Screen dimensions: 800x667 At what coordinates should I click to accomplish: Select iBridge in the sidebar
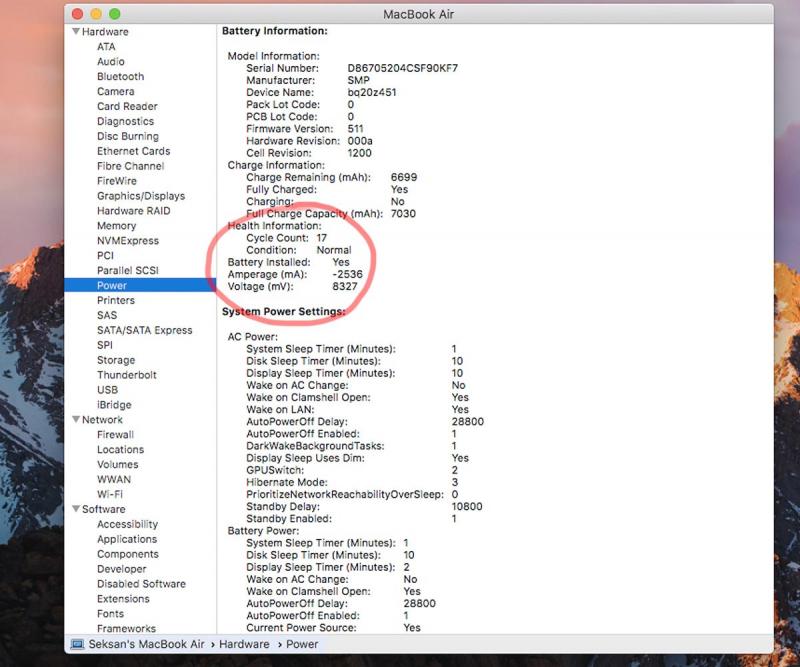pos(114,405)
